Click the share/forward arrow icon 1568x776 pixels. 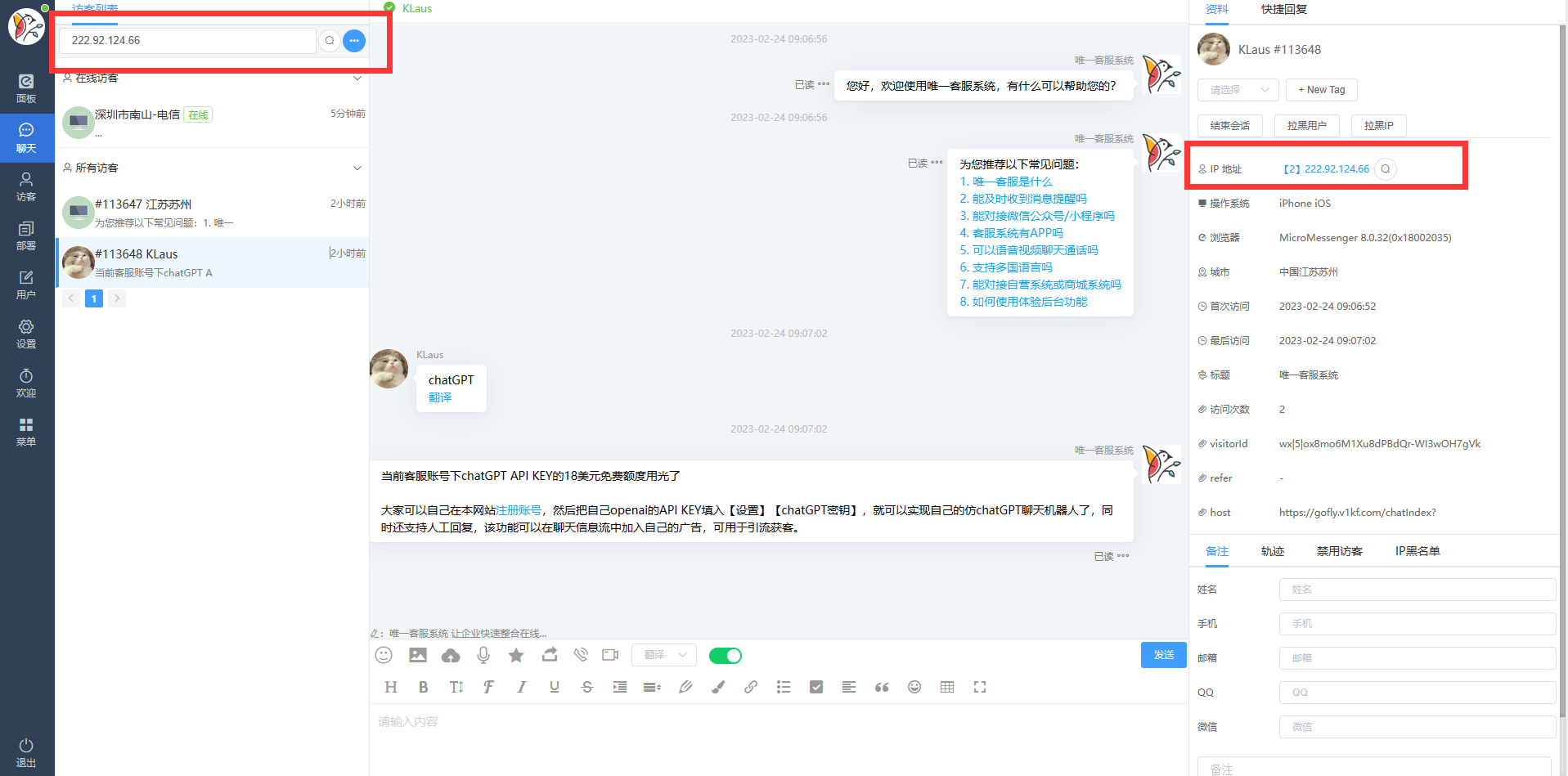tap(550, 655)
